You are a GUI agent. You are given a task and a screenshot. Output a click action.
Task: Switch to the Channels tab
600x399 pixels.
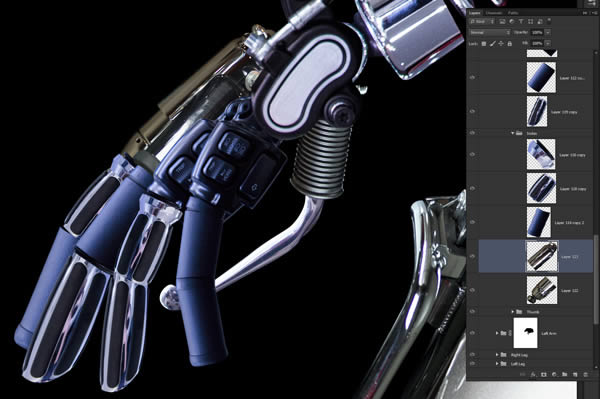point(494,13)
